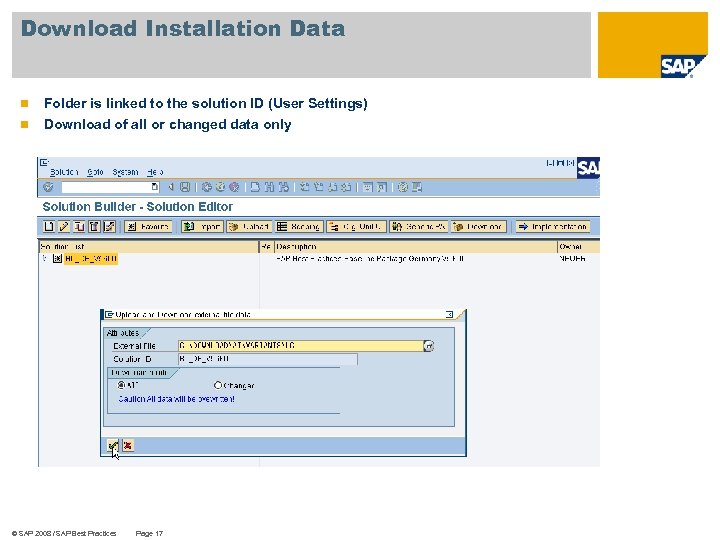Click the Download button
The width and height of the screenshot is (720, 540).
point(479,226)
